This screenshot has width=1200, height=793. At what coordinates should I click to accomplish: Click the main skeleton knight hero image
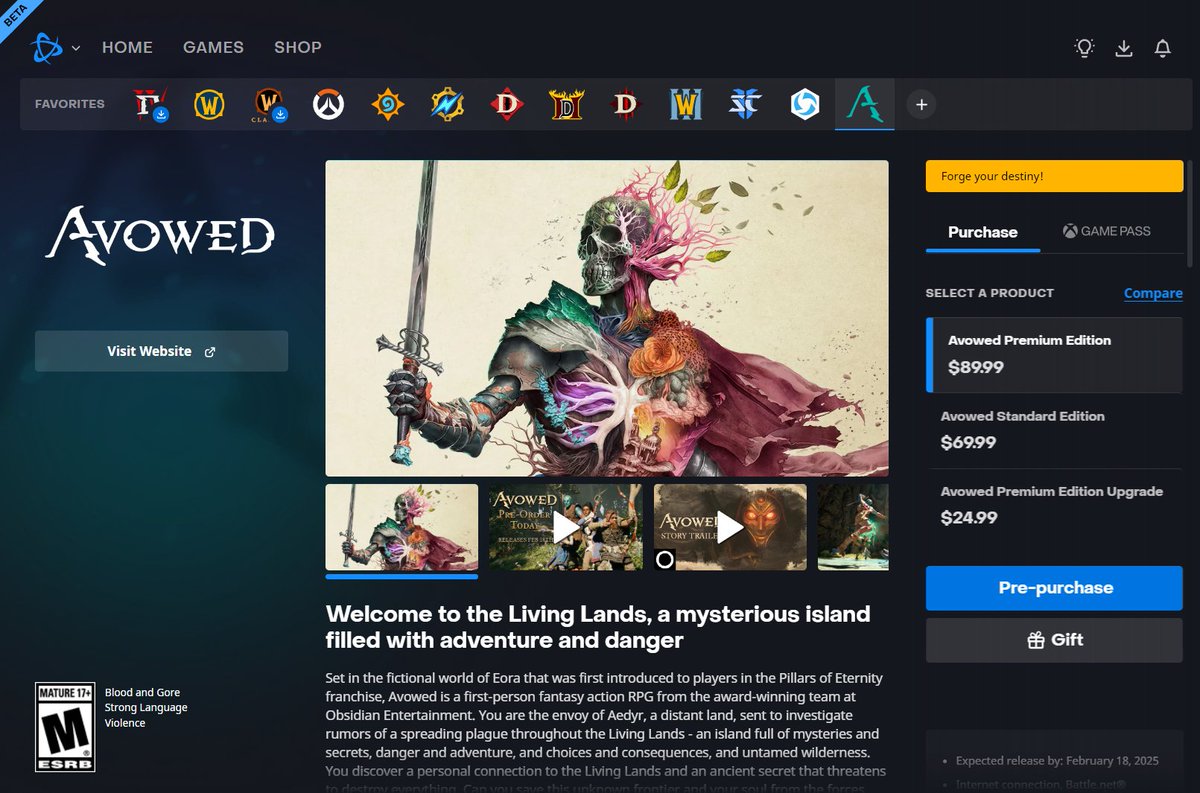(607, 318)
